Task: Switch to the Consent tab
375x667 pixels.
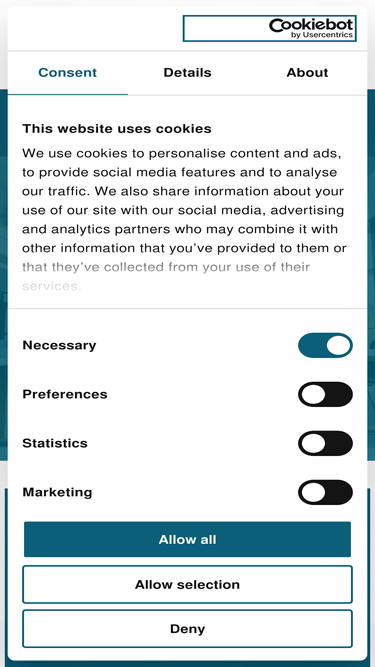Action: (x=68, y=73)
